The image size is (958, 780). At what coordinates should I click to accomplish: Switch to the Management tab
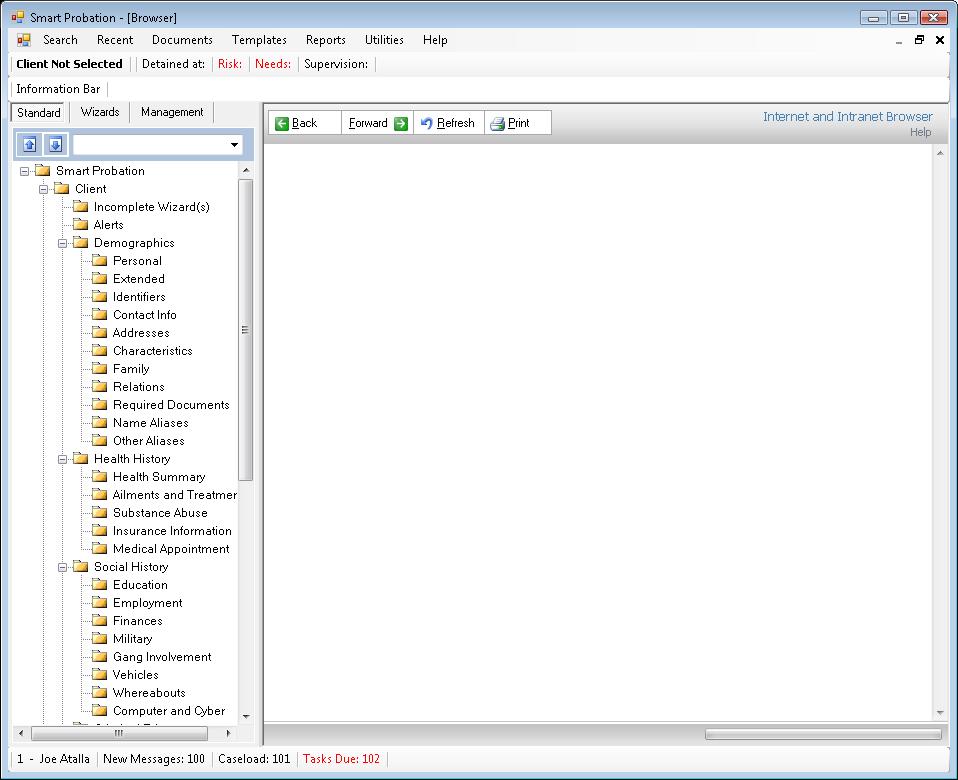coord(172,112)
